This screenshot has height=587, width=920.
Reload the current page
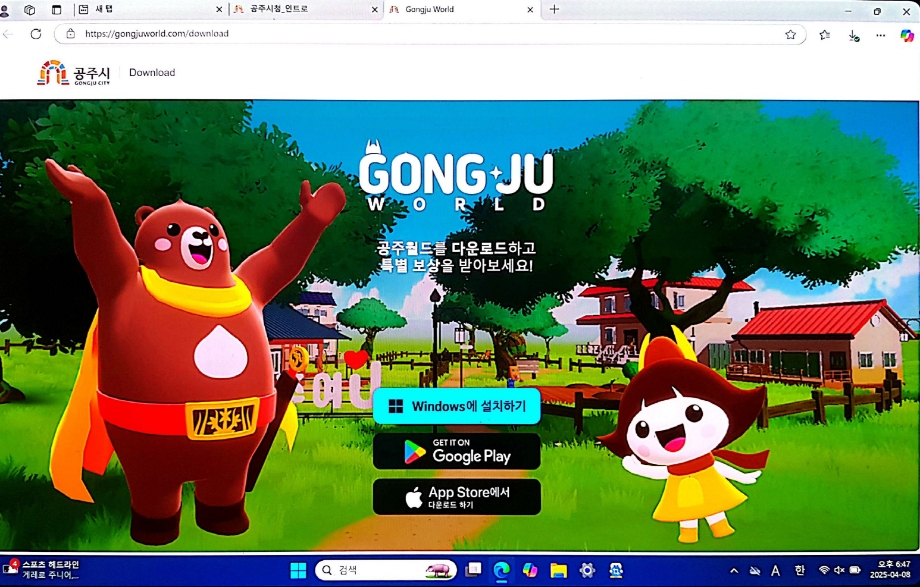[x=36, y=34]
